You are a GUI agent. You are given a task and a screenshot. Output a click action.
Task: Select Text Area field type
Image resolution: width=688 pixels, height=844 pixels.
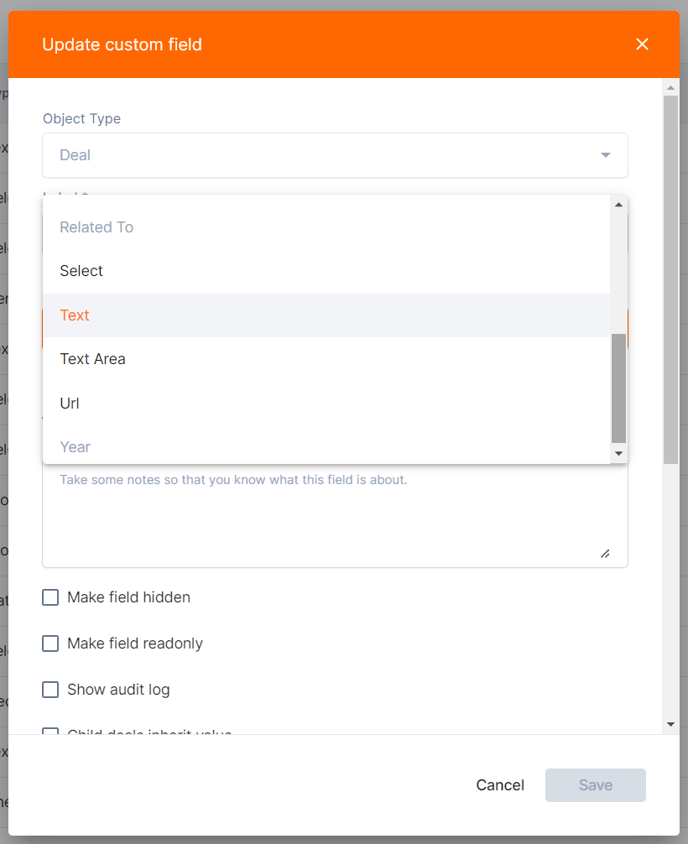click(x=326, y=359)
